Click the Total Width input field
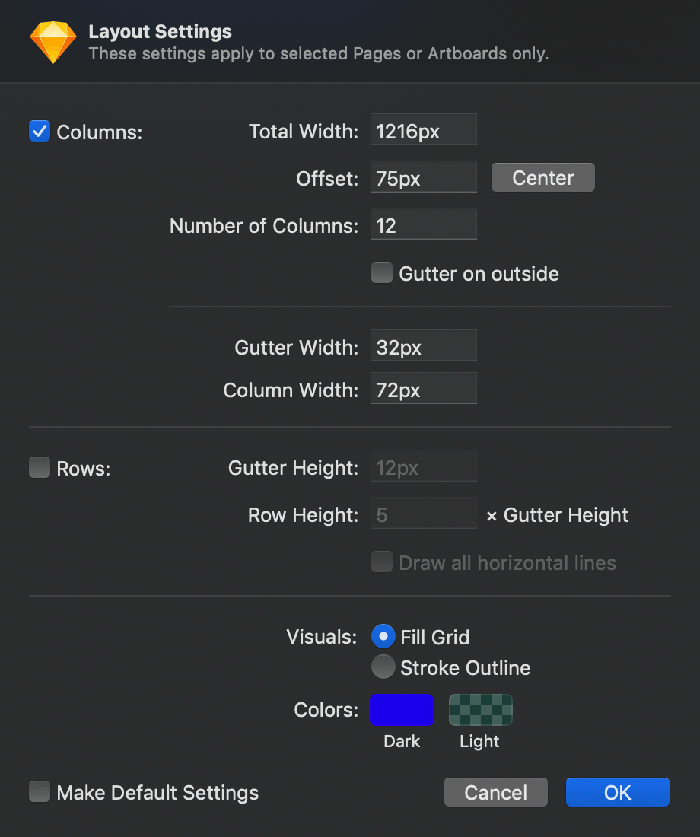 pos(424,130)
